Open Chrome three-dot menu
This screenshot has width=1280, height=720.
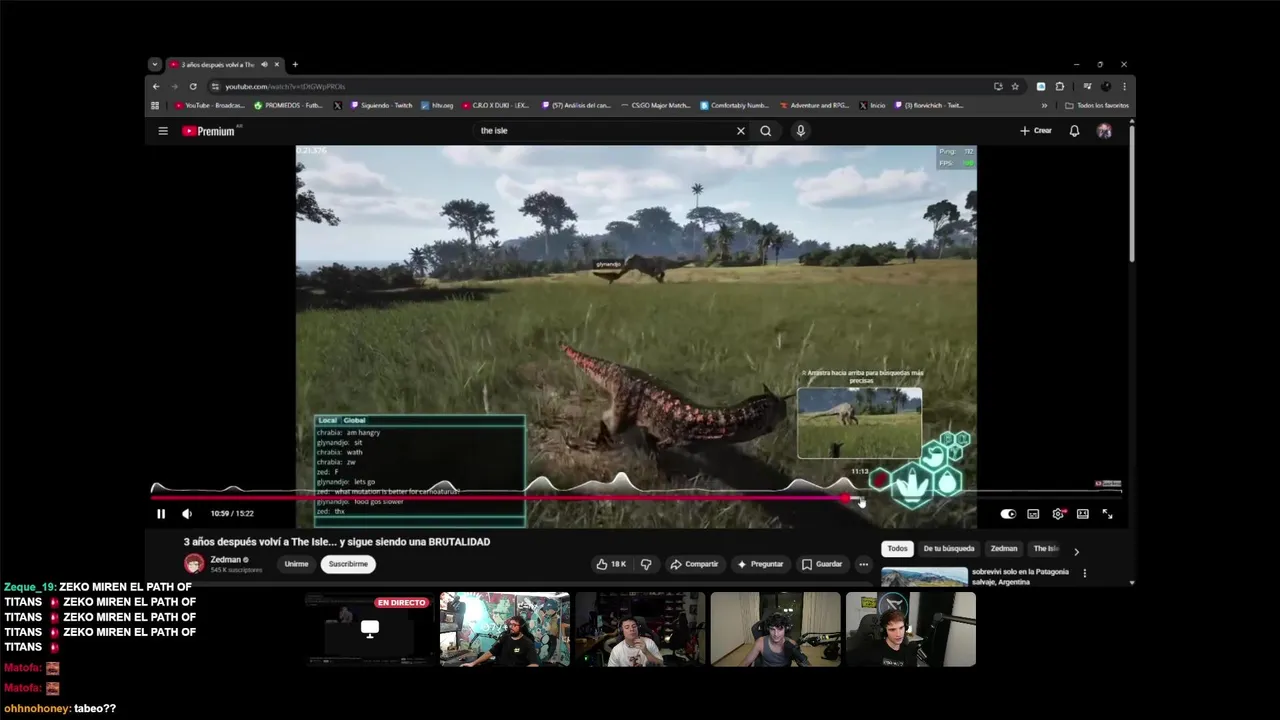(1124, 87)
